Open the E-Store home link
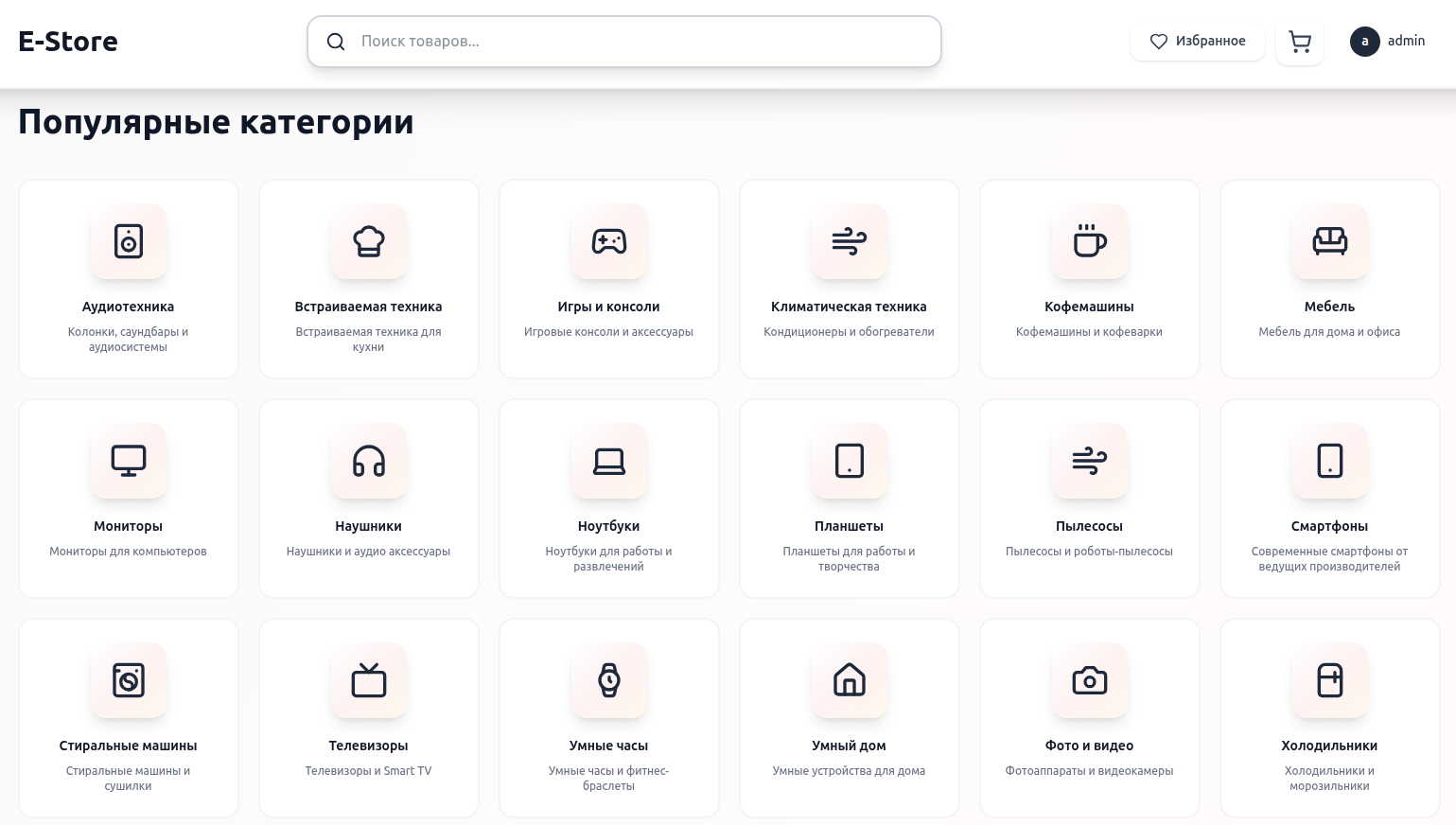Screen dimensions: 1456x825 click(67, 41)
